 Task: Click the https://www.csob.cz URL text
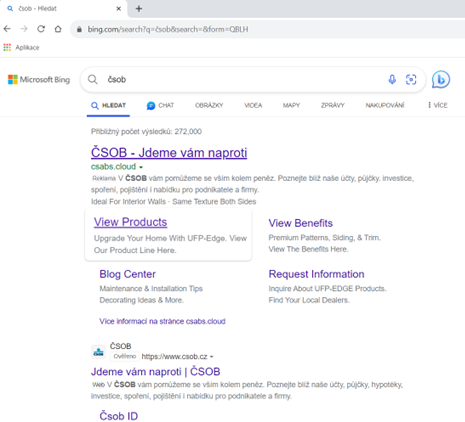(174, 357)
